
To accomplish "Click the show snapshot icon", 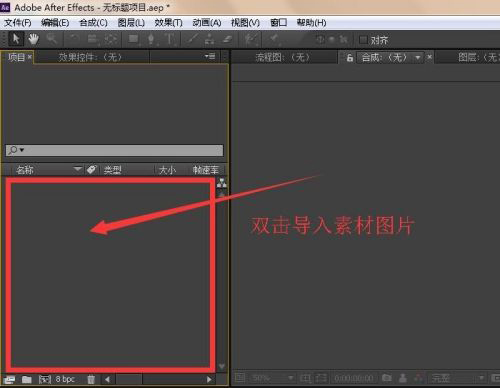I will (403, 378).
